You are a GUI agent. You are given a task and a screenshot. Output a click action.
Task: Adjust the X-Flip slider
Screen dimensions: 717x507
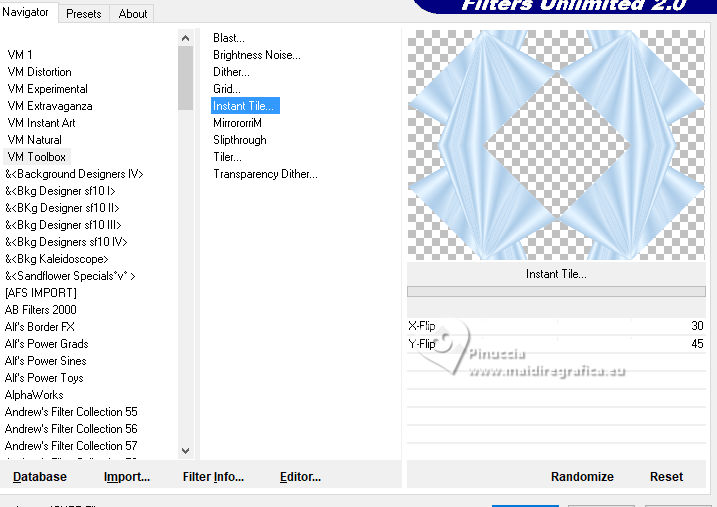tap(556, 326)
